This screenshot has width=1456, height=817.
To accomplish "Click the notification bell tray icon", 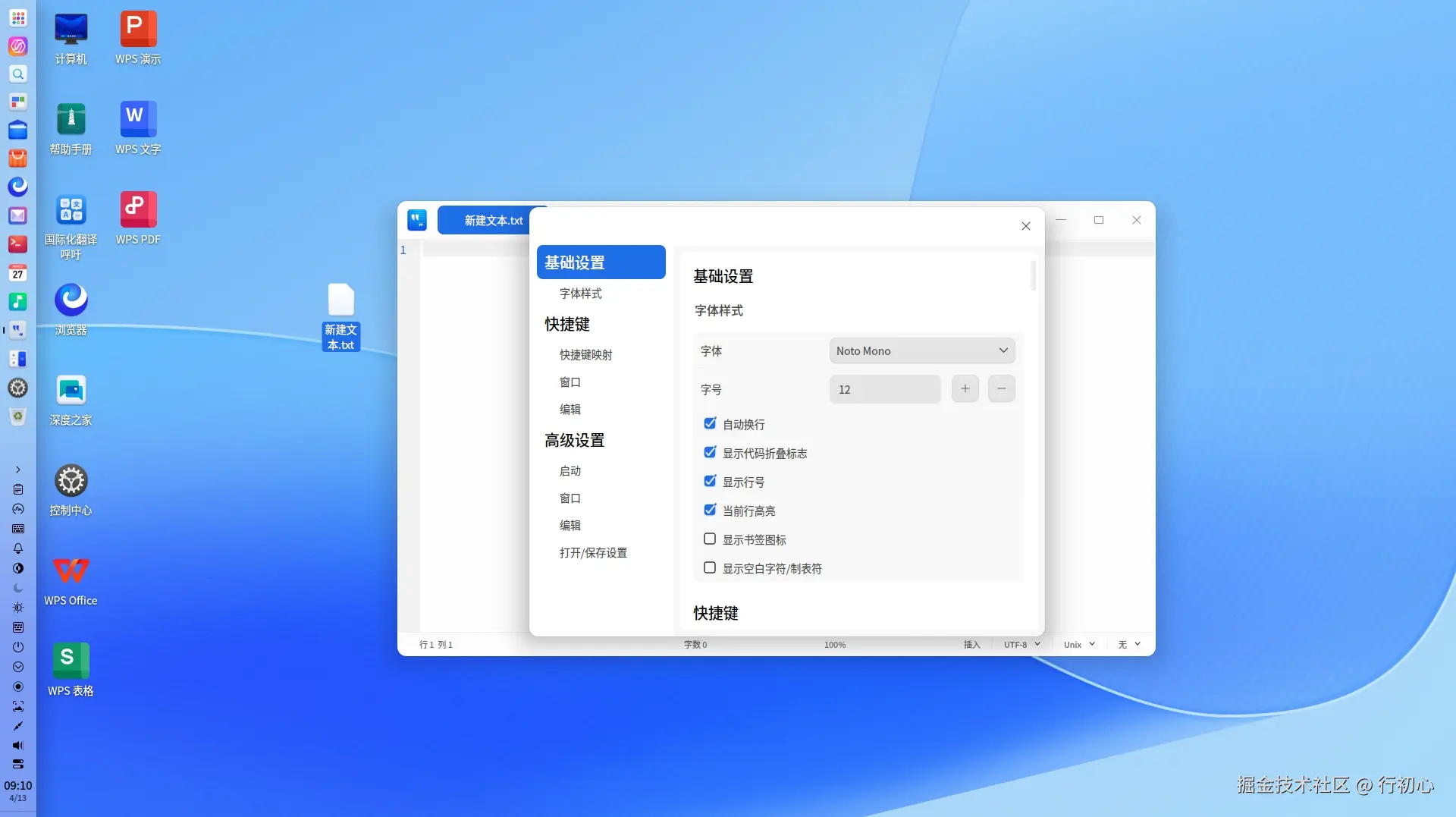I will (x=18, y=548).
